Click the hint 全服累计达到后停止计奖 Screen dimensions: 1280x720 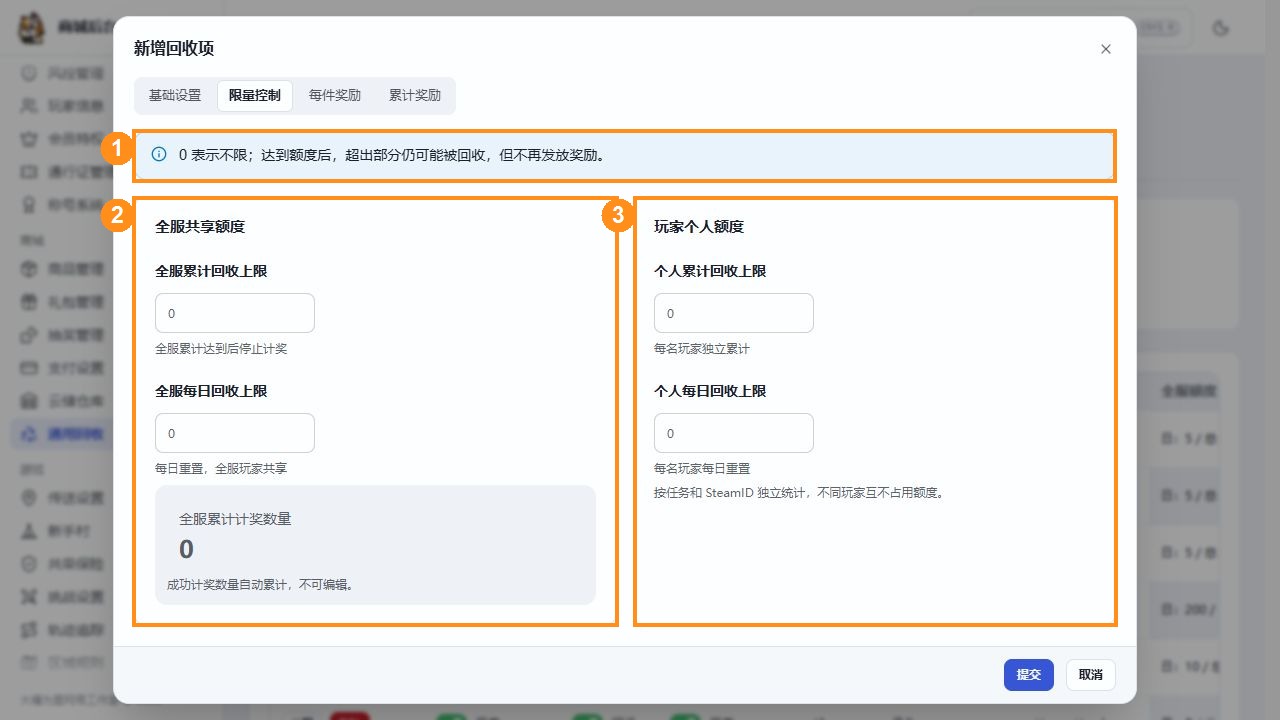(221, 349)
